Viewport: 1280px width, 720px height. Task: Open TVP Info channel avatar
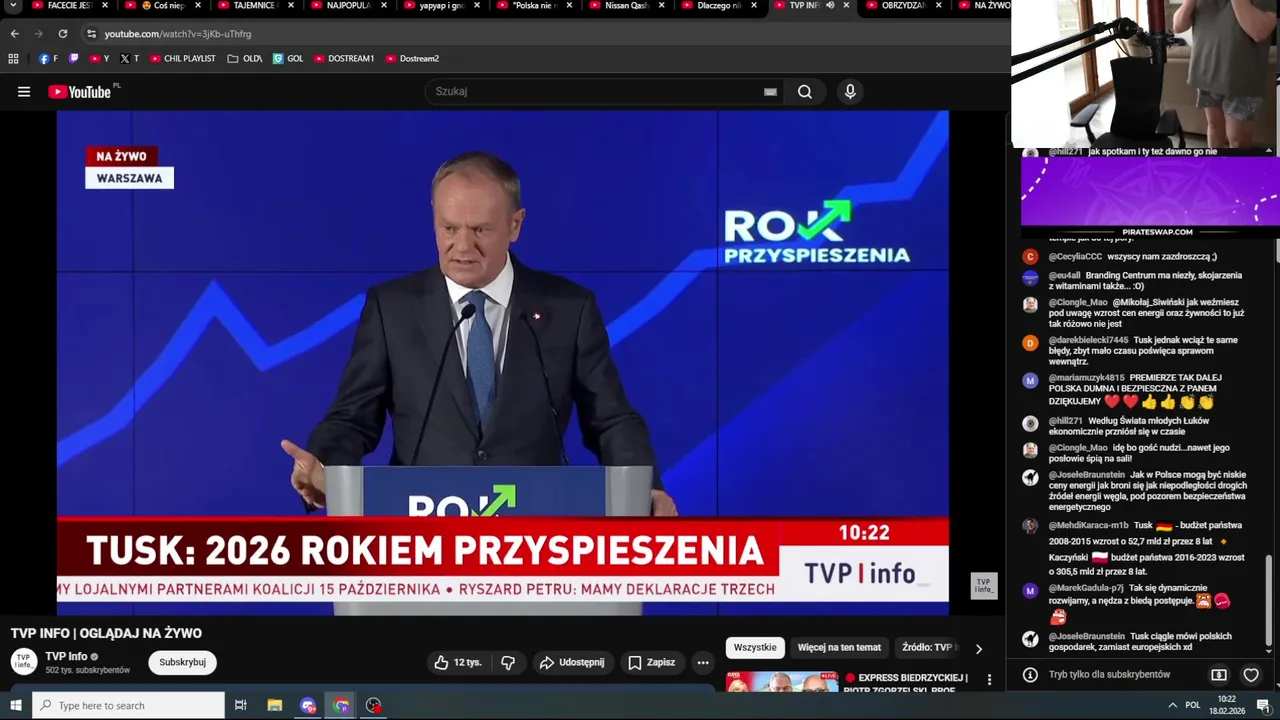pyautogui.click(x=24, y=662)
